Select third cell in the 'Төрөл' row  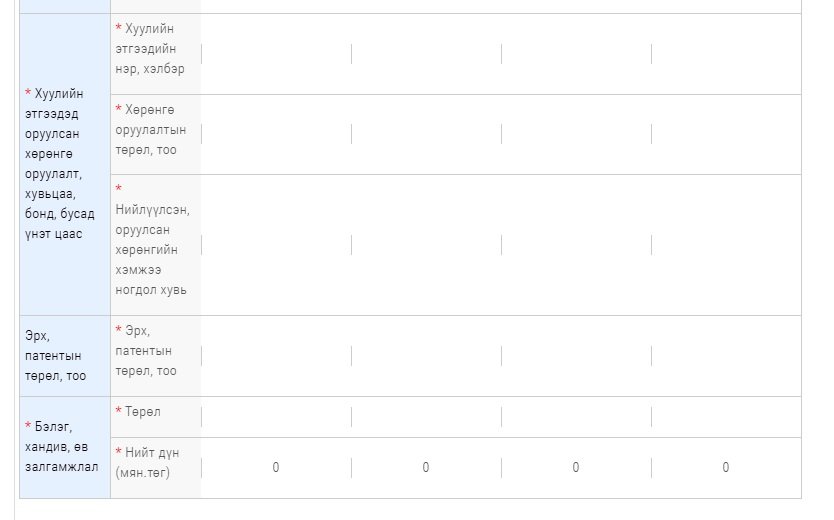tap(576, 417)
